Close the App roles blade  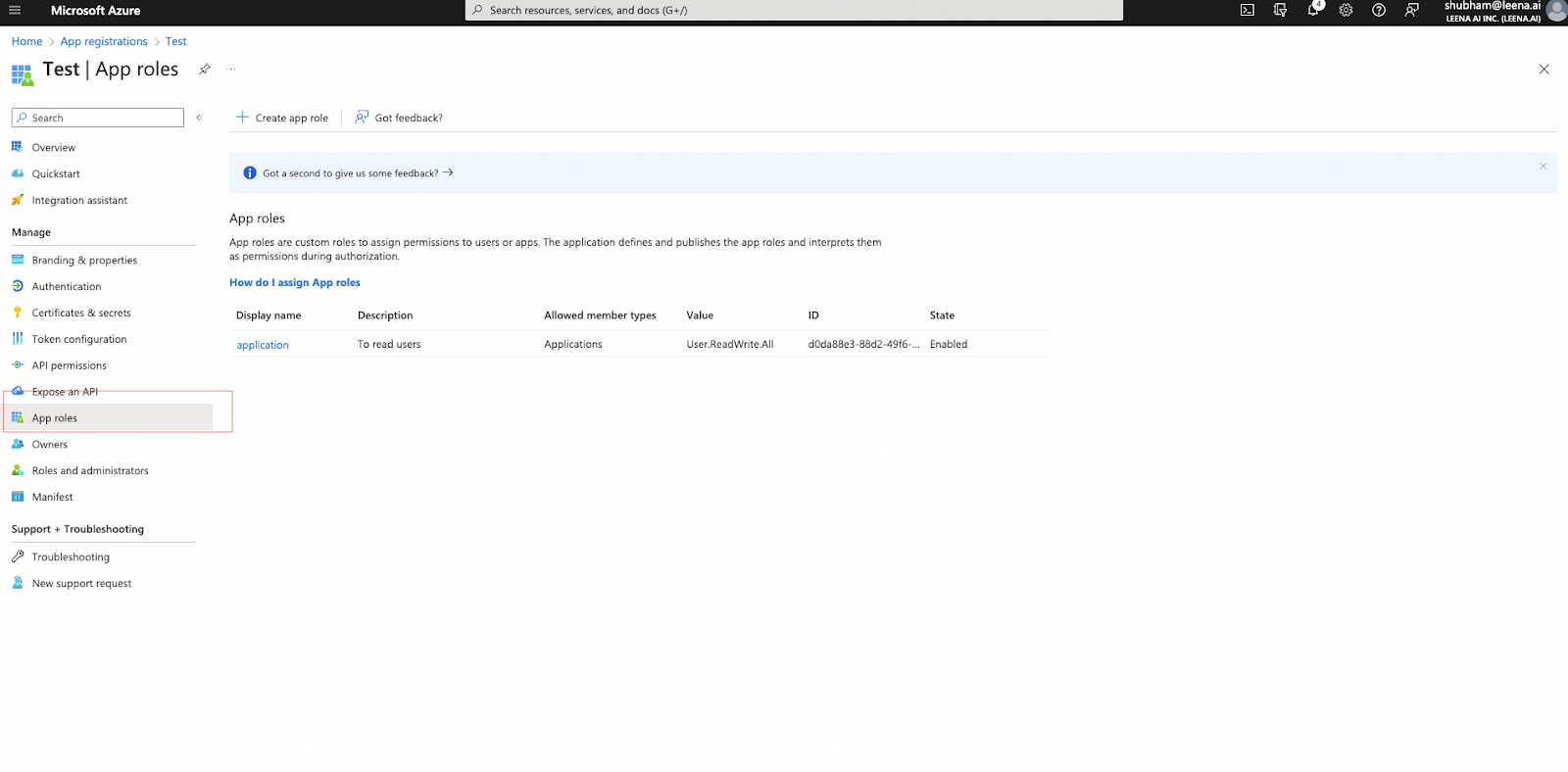pos(1543,70)
